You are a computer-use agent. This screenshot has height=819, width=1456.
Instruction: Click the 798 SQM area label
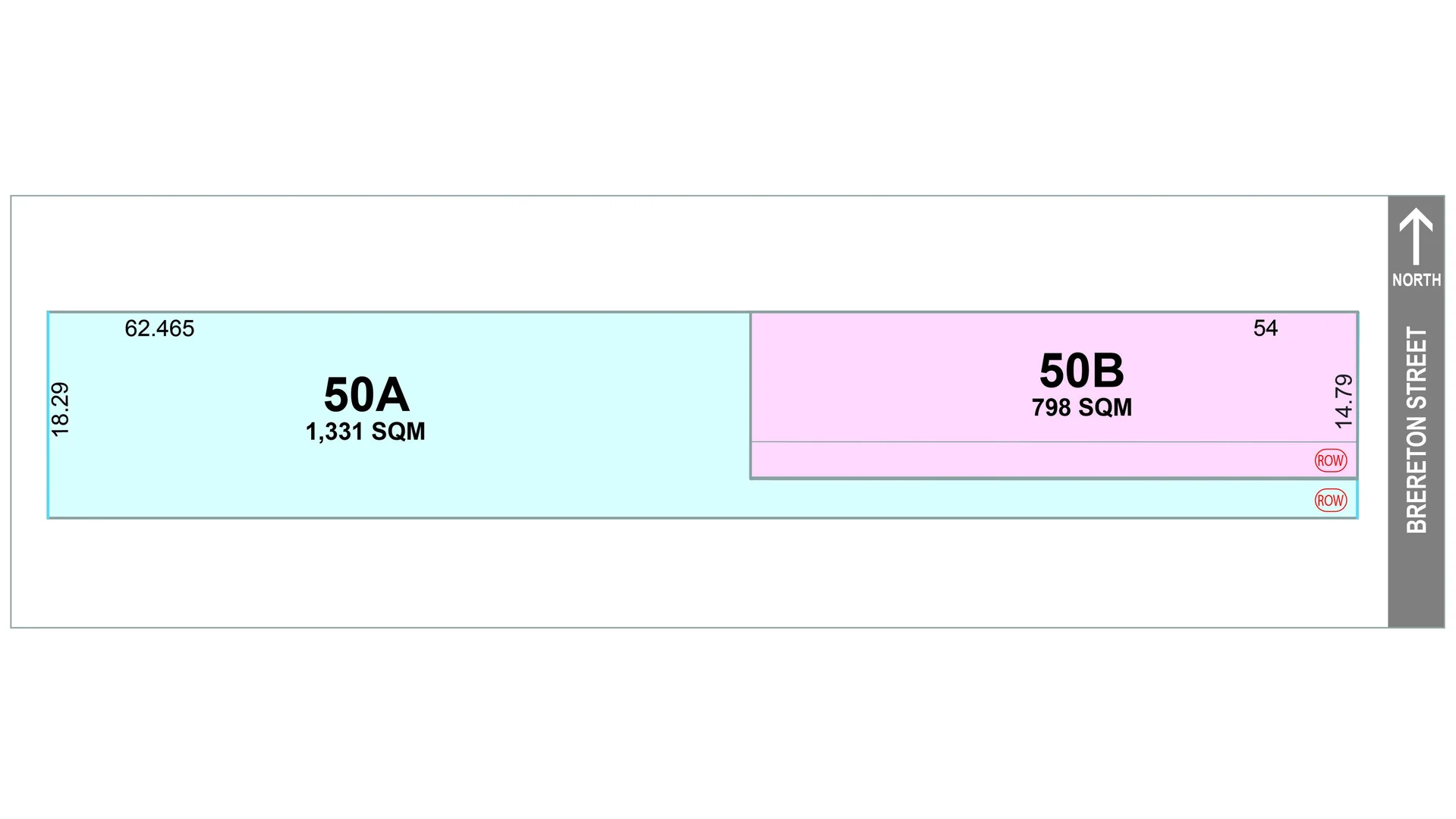(1081, 408)
